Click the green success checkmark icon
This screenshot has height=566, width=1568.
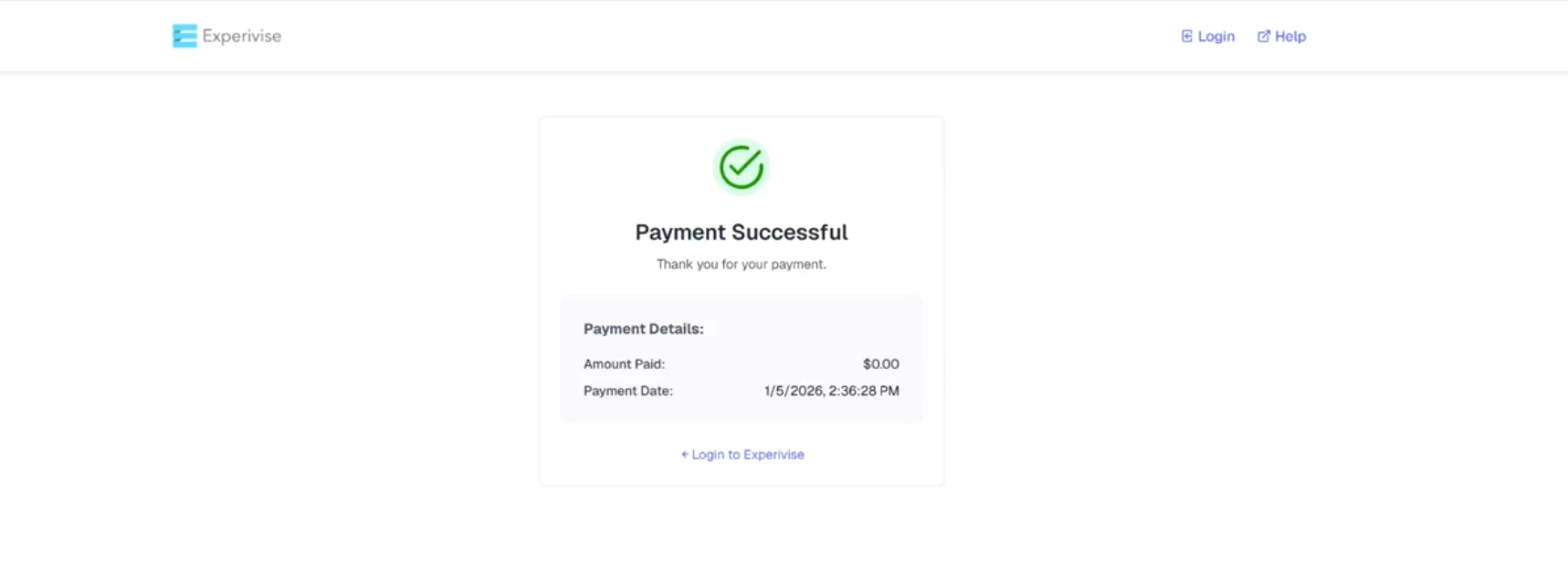click(x=741, y=167)
